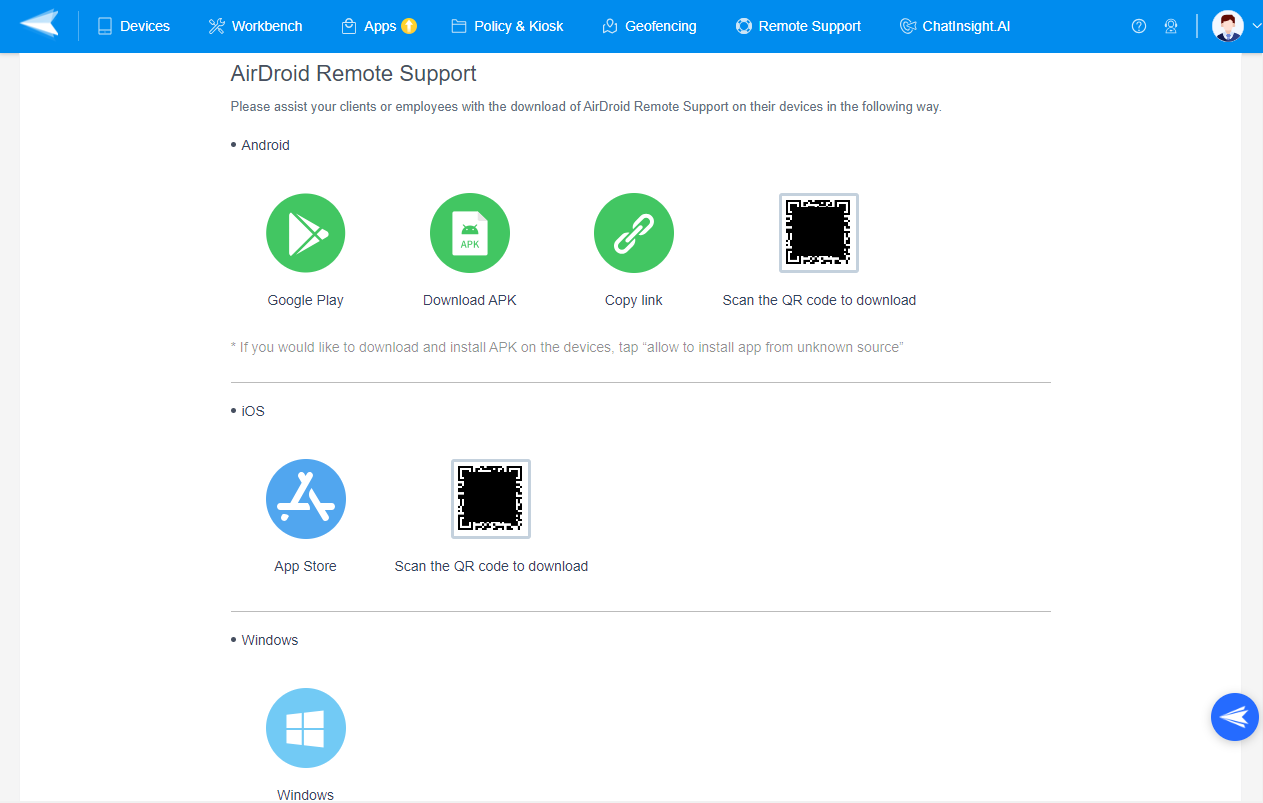
Task: Click the green Copy link icon
Action: coord(634,233)
